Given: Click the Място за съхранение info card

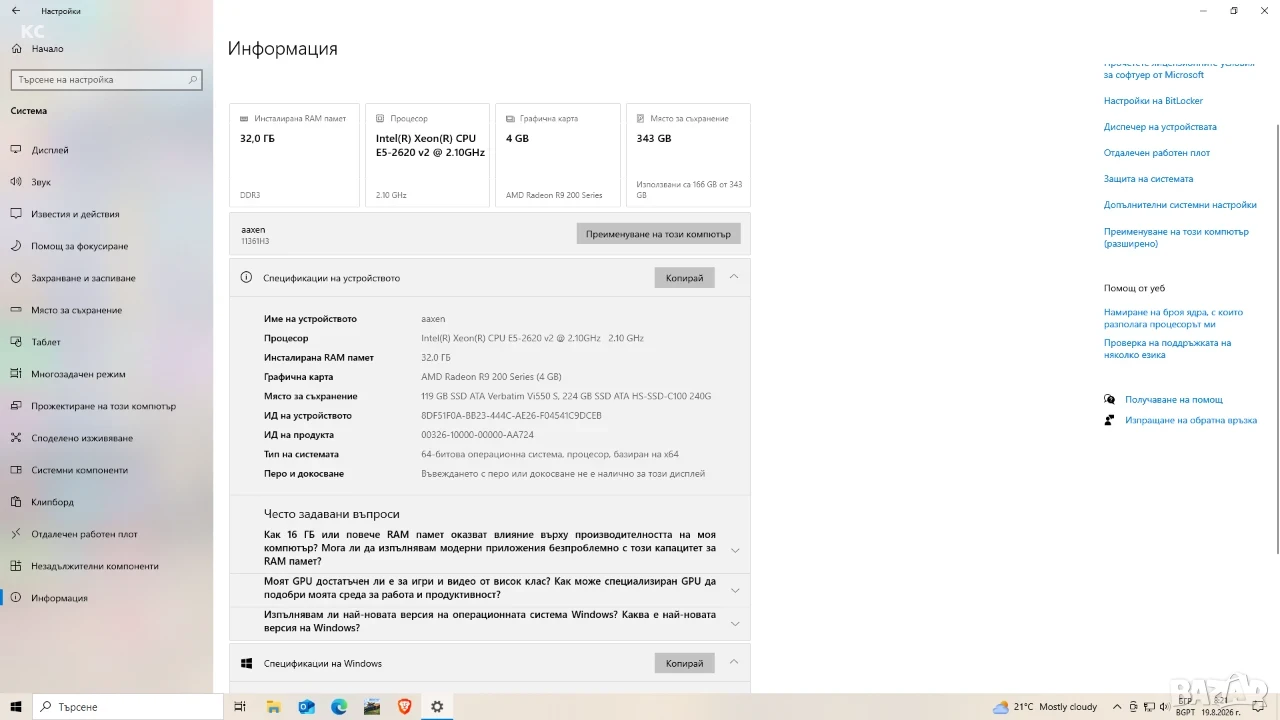Looking at the screenshot, I should (x=688, y=155).
